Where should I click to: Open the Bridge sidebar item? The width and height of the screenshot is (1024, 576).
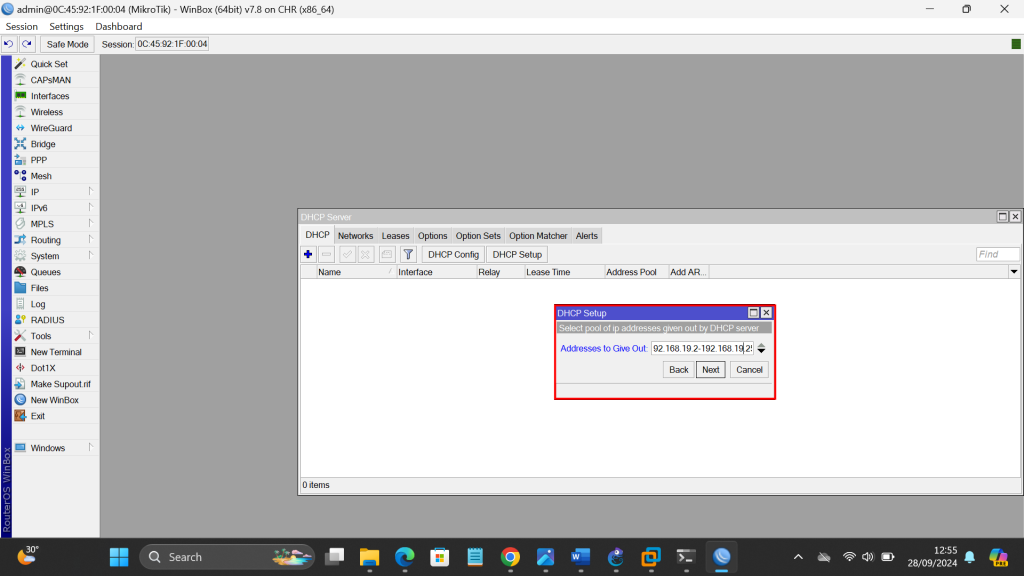click(43, 144)
